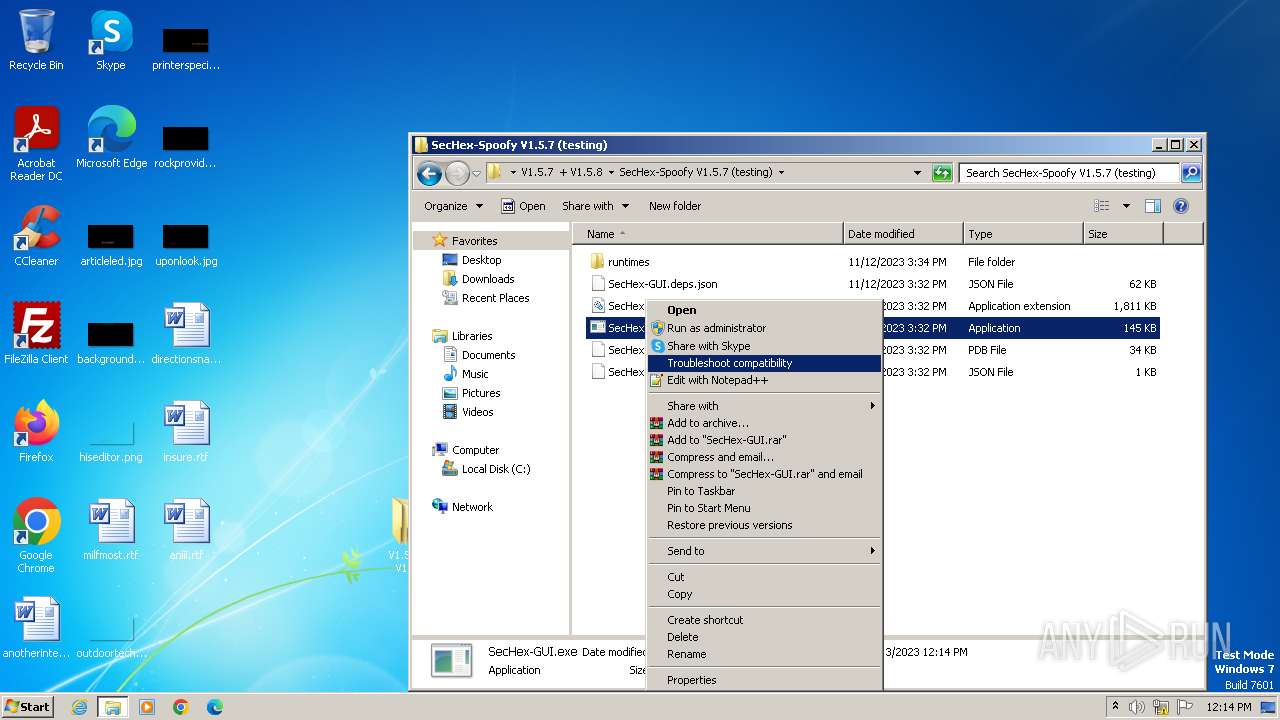Choose Add to archive... entry
1280x720 pixels.
tap(764, 423)
